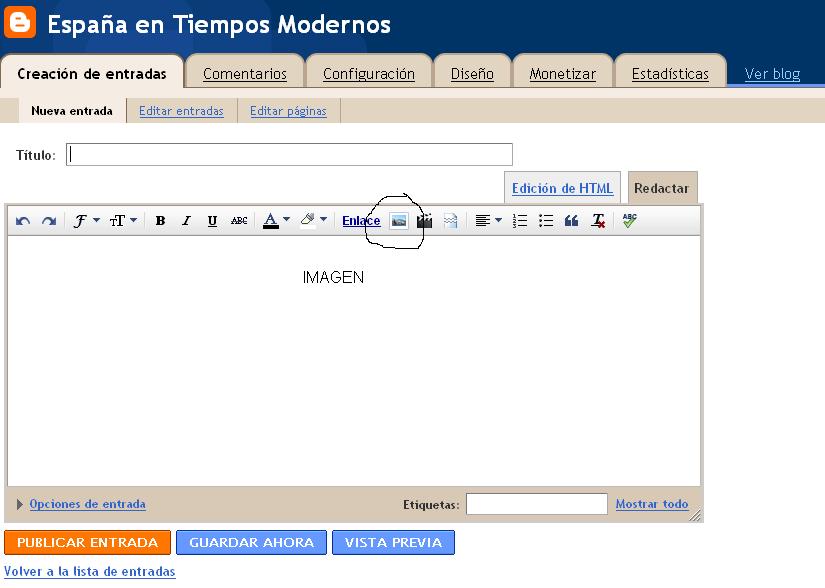Insert a link with Enlace

click(x=361, y=221)
